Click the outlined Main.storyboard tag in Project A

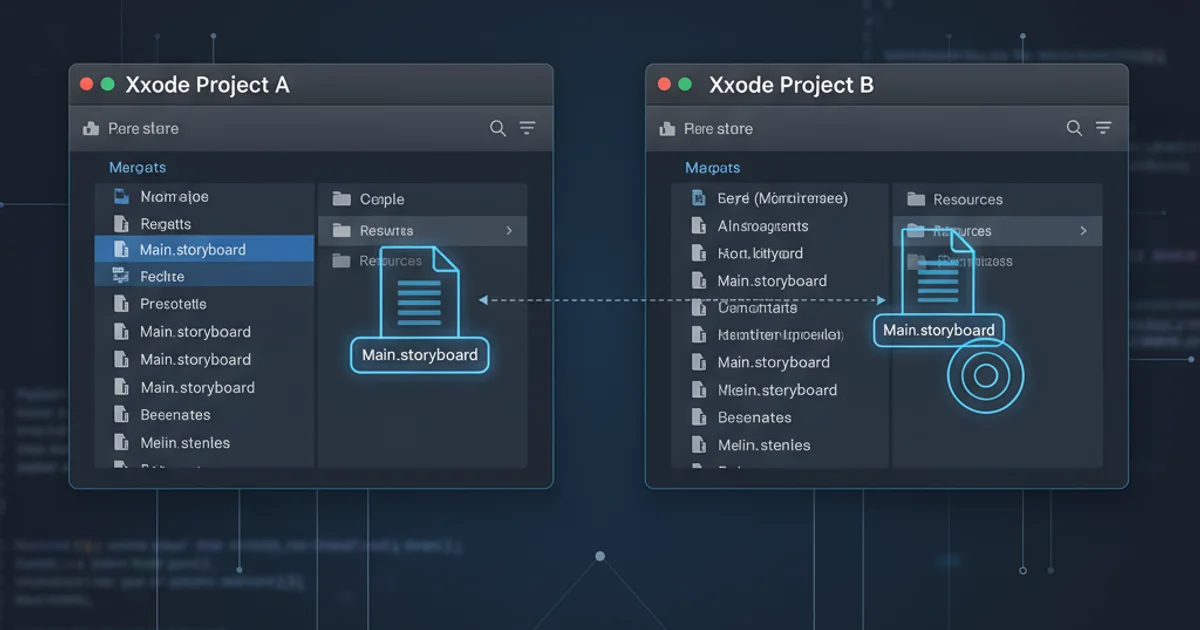[419, 355]
